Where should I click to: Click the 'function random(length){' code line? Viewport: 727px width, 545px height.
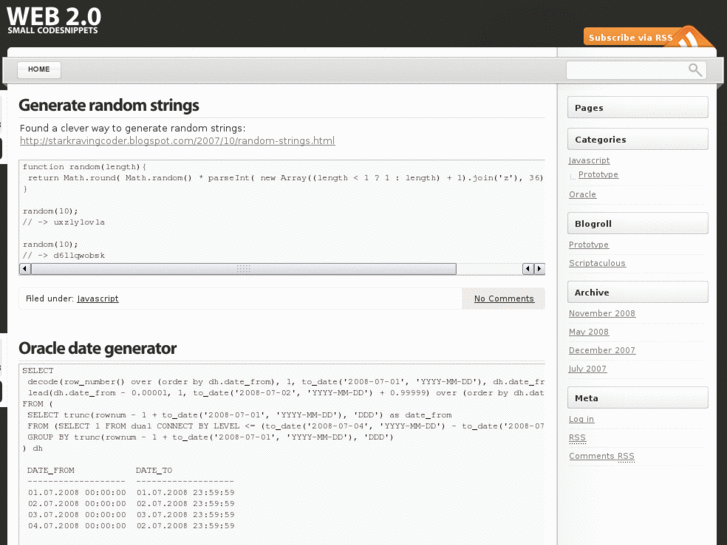tap(84, 167)
